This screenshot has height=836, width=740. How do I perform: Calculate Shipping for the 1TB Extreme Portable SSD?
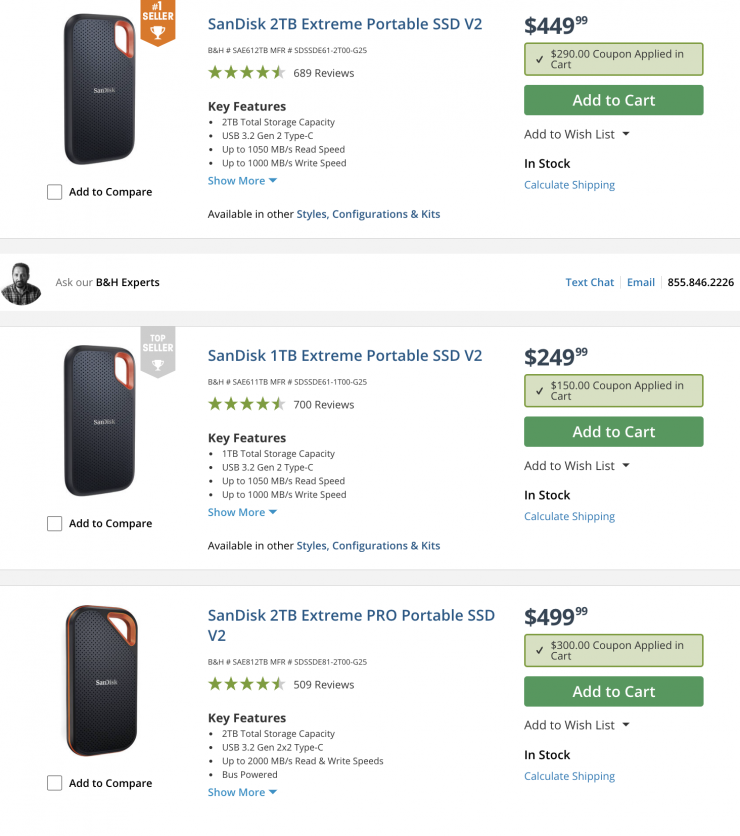click(x=569, y=517)
